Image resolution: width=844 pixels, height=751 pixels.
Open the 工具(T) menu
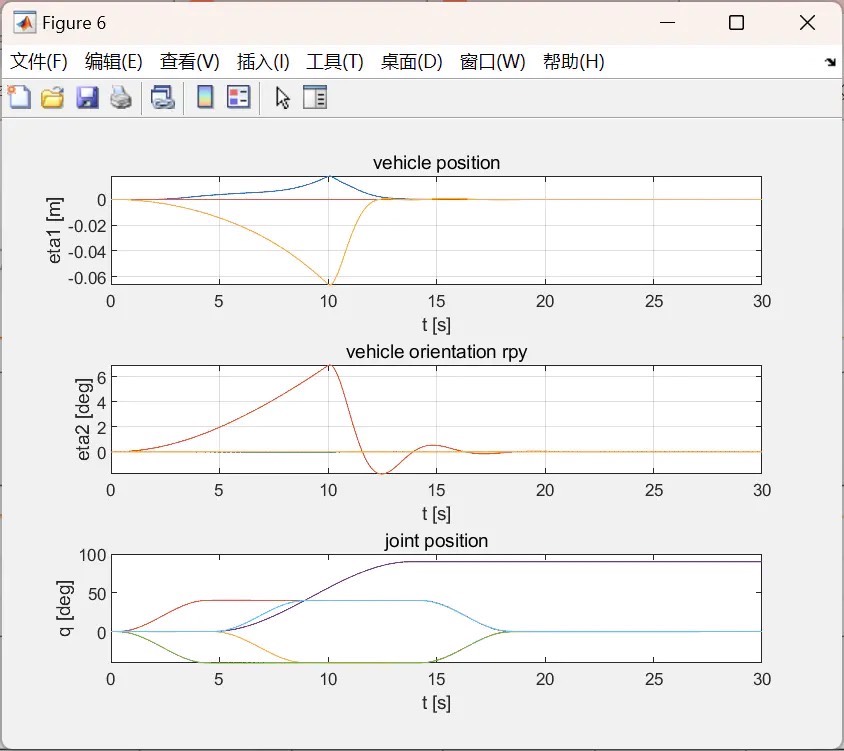point(335,61)
